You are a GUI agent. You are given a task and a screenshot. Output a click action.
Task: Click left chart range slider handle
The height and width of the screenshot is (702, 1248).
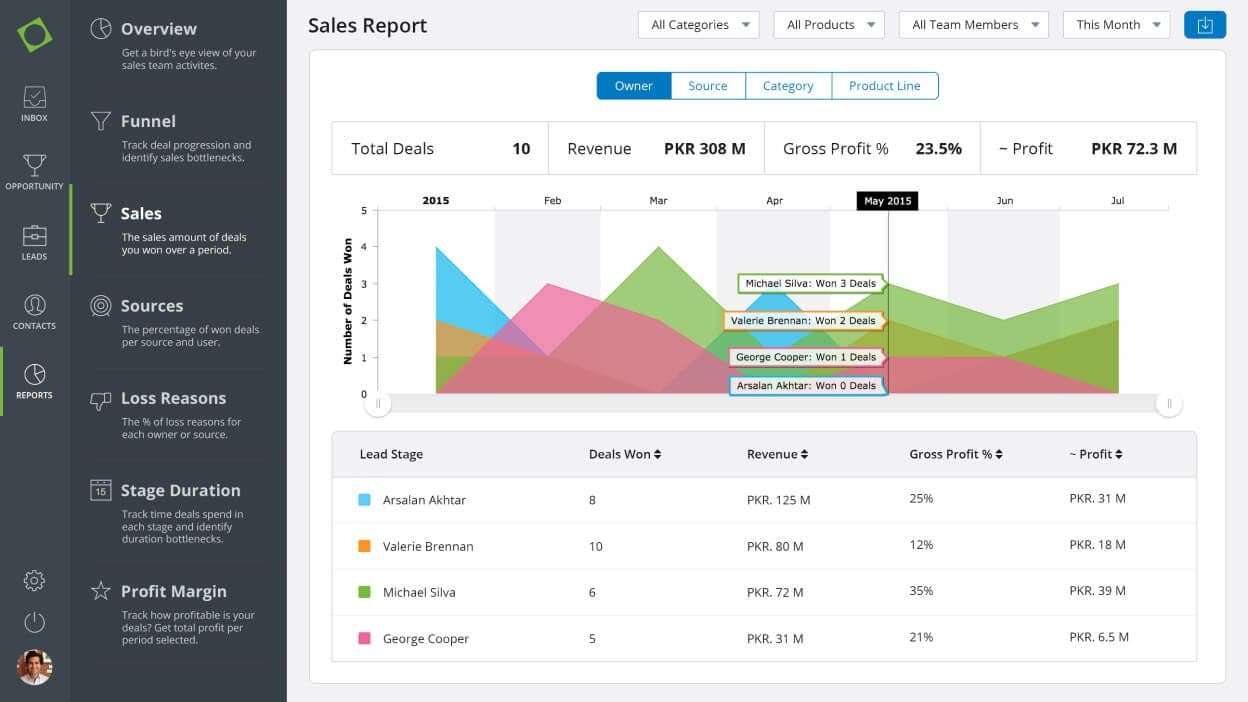(377, 404)
